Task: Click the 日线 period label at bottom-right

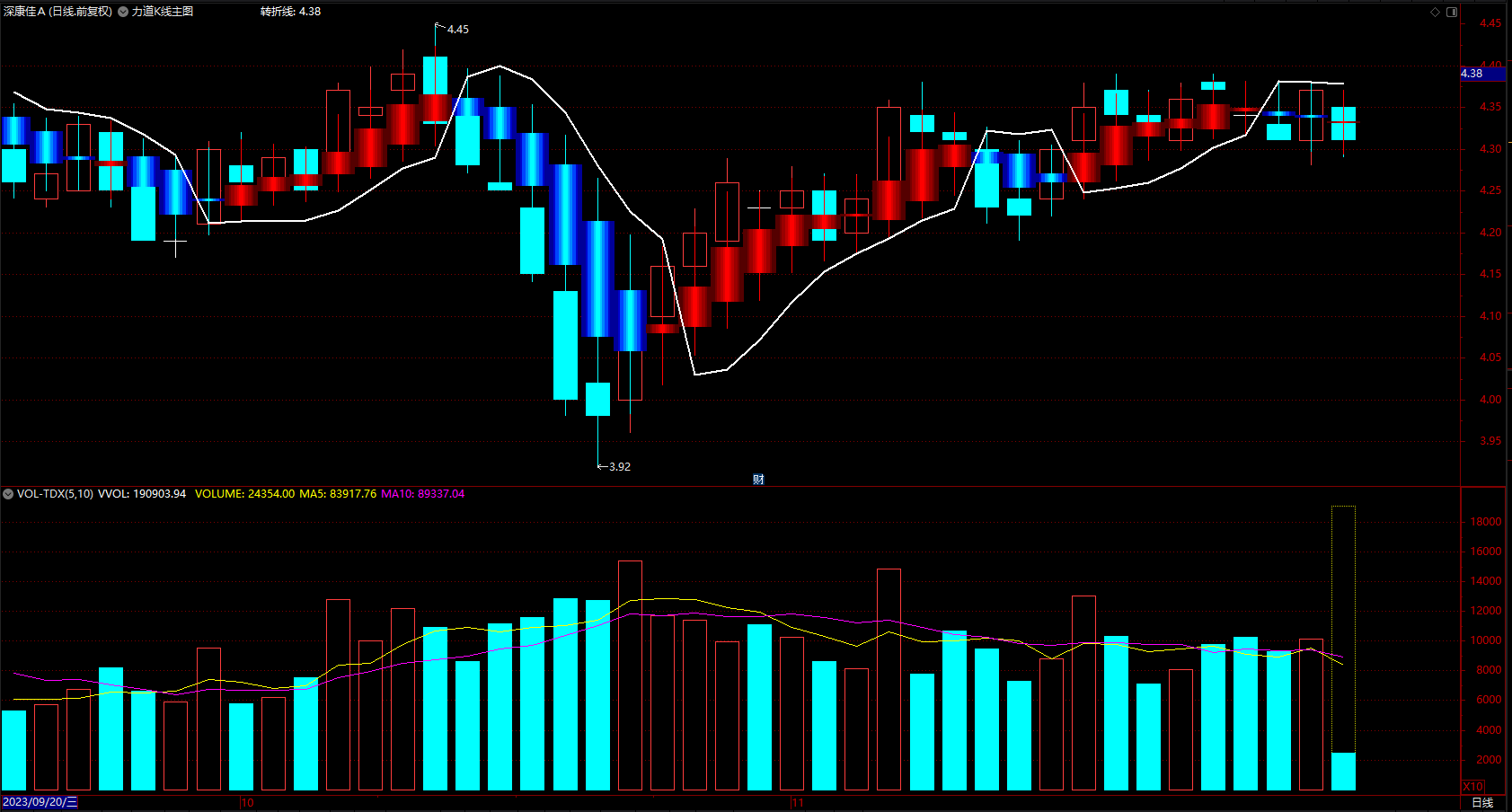Action: tap(1482, 802)
